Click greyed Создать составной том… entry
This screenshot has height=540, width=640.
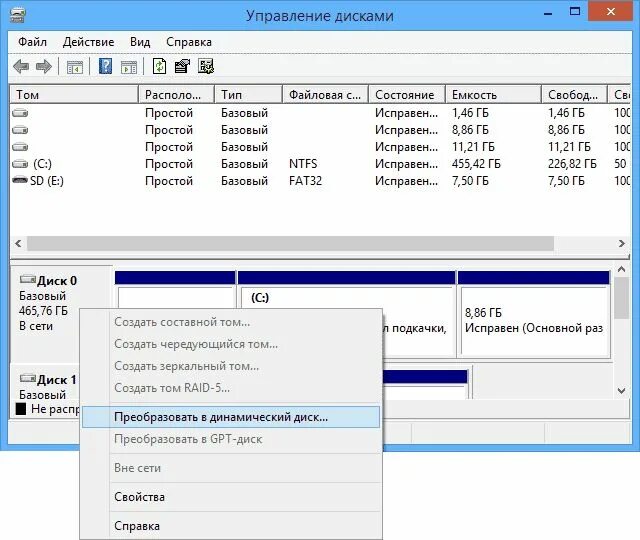[x=231, y=322]
